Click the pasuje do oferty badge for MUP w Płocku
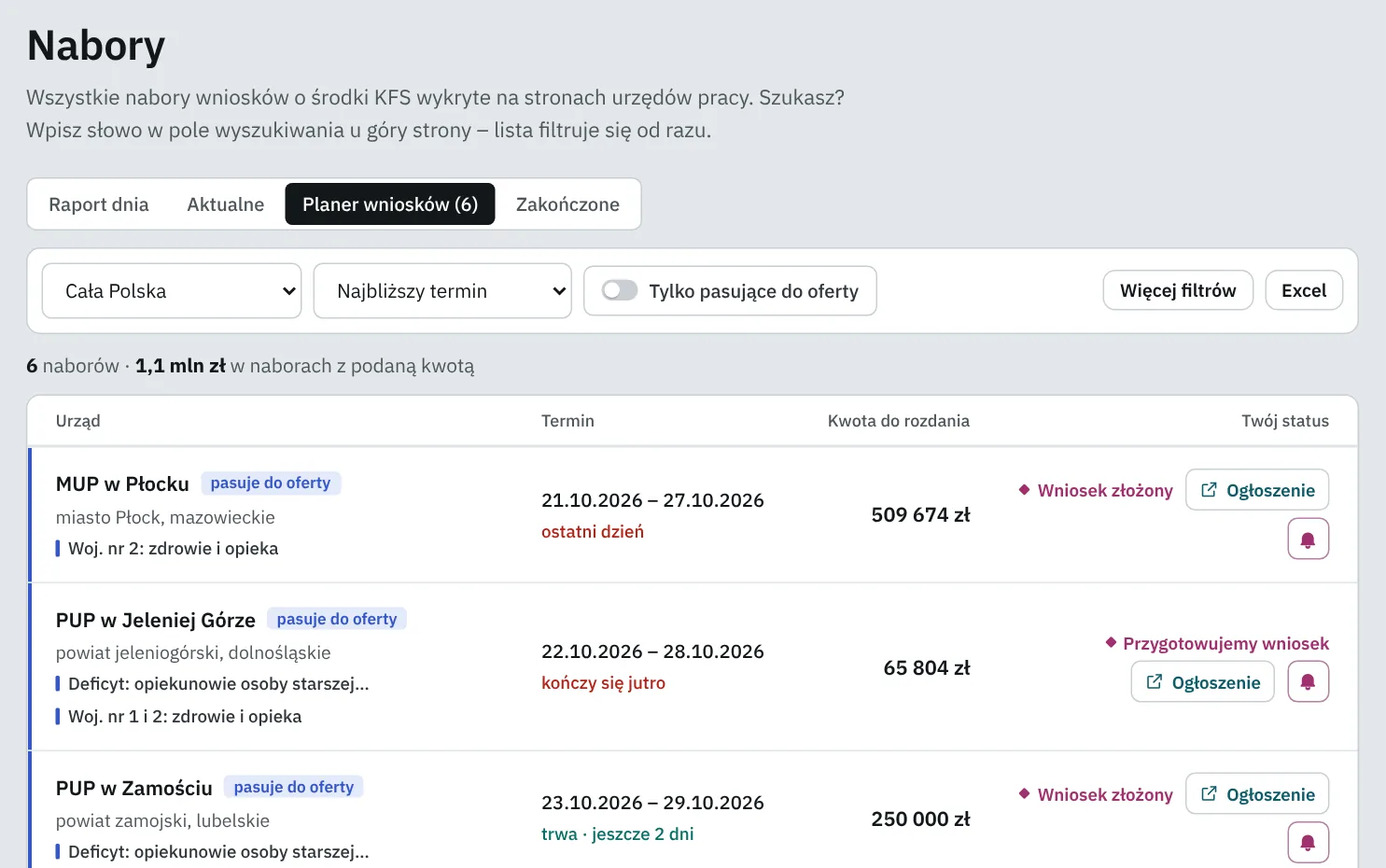Screen dimensions: 1386x868 click(x=271, y=483)
